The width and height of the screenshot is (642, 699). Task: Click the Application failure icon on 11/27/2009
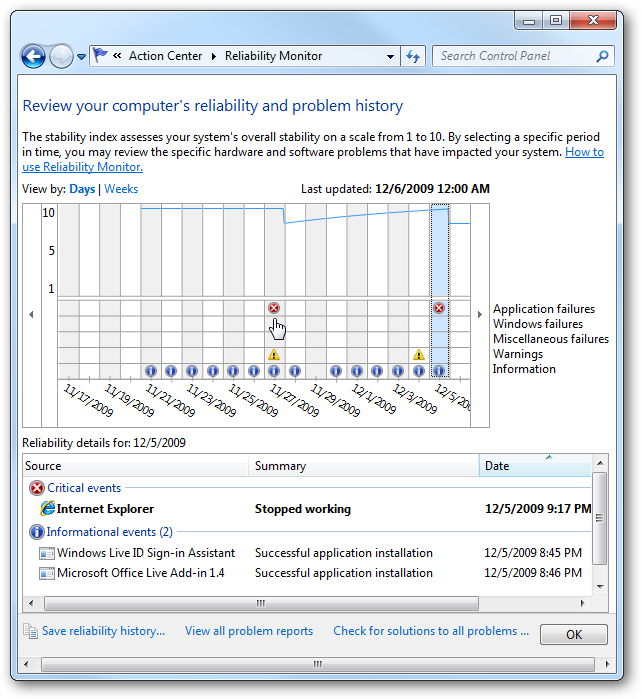274,308
